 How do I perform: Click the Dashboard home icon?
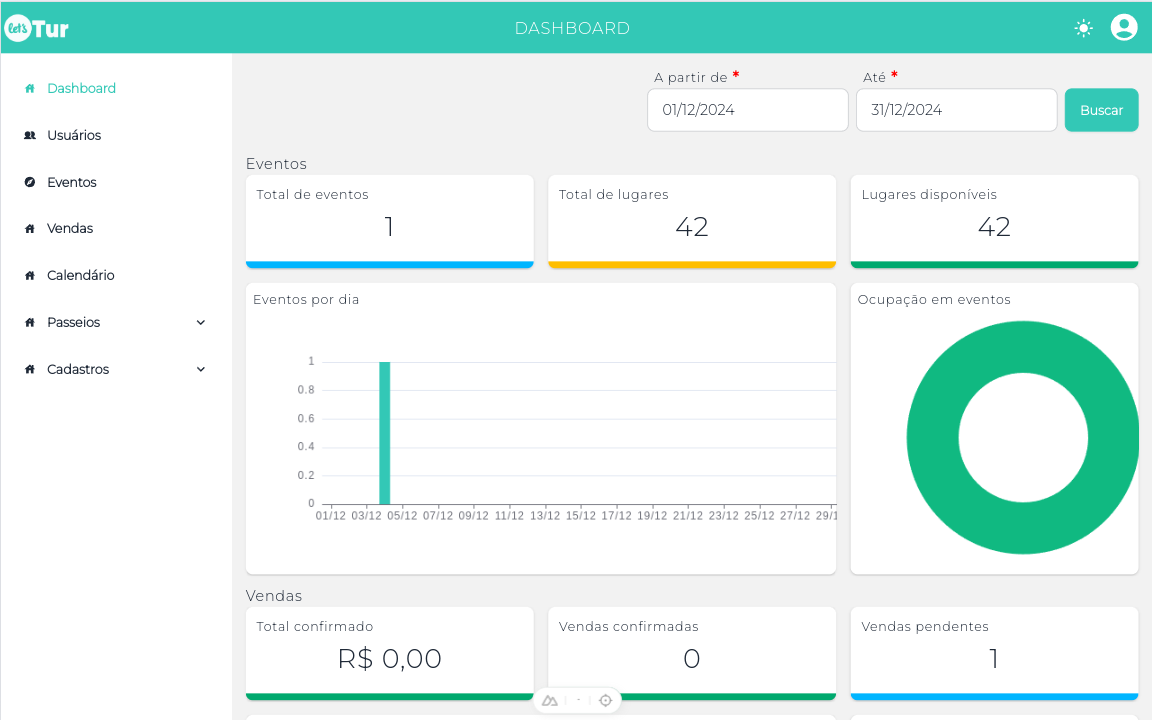click(28, 88)
